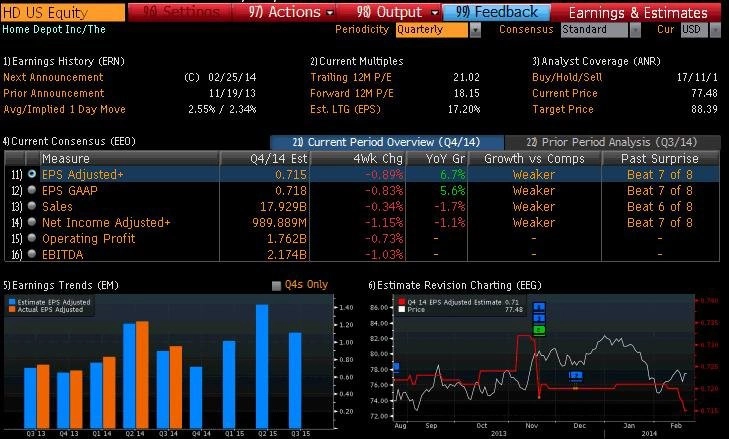729x439 pixels.
Task: Click the green event marker near Nov
Action: point(539,330)
